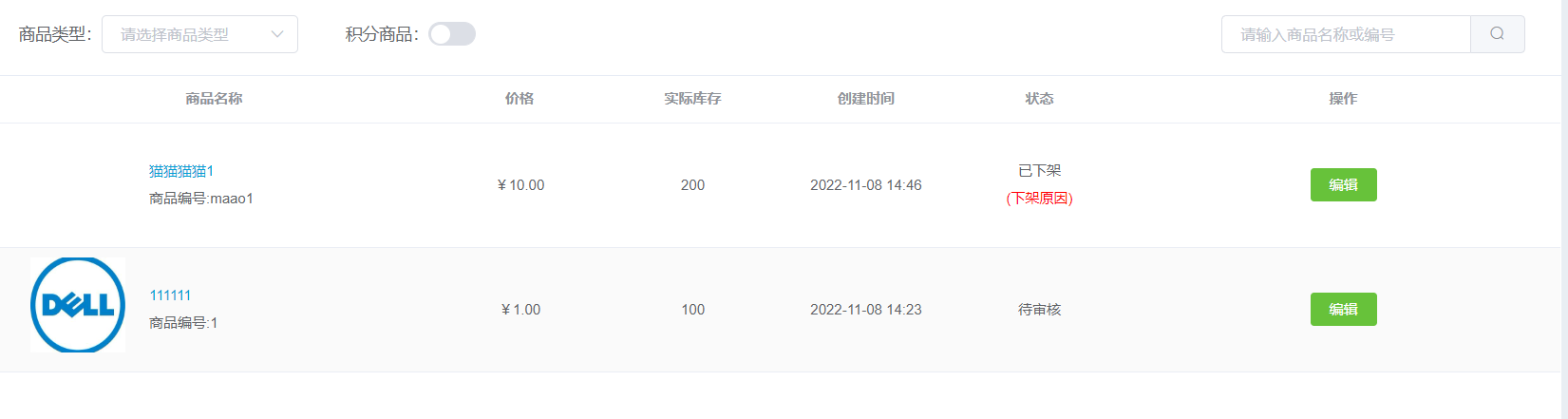Click the 实际库存 column header
This screenshot has width=1568, height=419.
pos(692,99)
